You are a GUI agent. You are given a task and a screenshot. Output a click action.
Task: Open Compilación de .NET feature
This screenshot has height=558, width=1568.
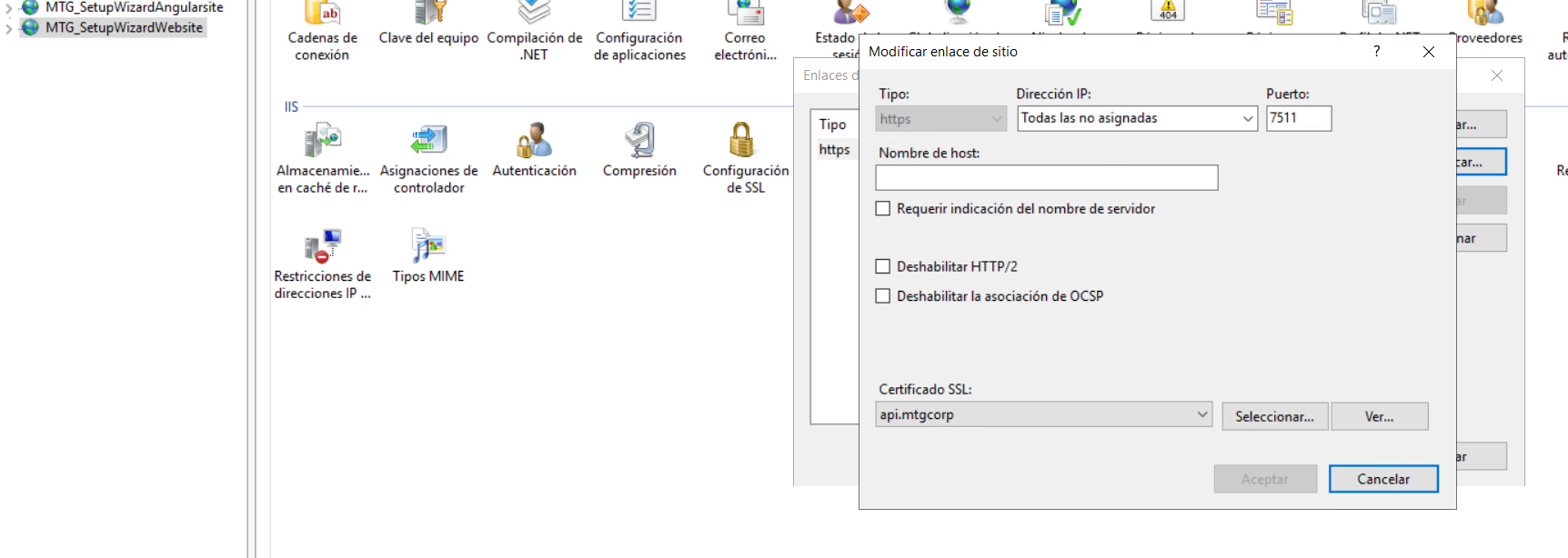coord(535,32)
